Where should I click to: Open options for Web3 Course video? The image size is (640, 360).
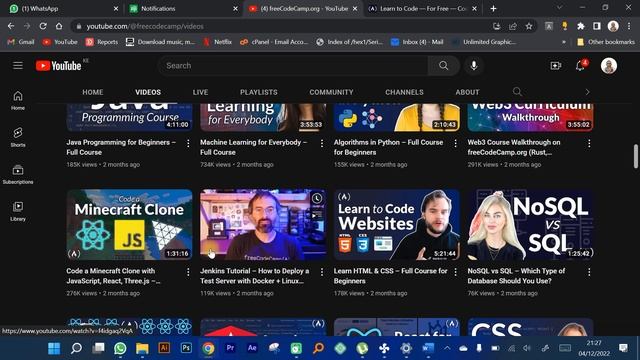[x=589, y=143]
